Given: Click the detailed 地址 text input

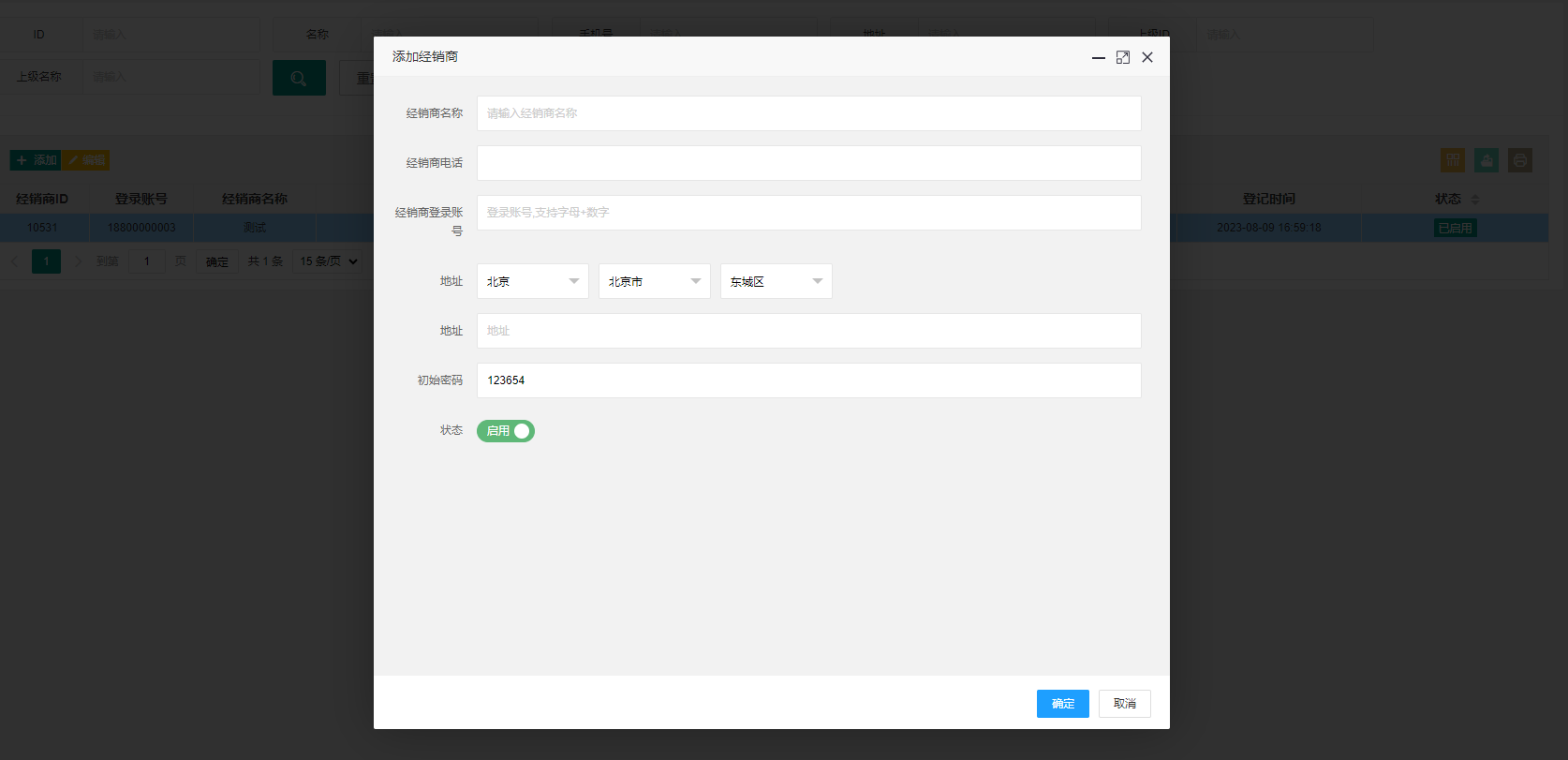Looking at the screenshot, I should pos(809,331).
